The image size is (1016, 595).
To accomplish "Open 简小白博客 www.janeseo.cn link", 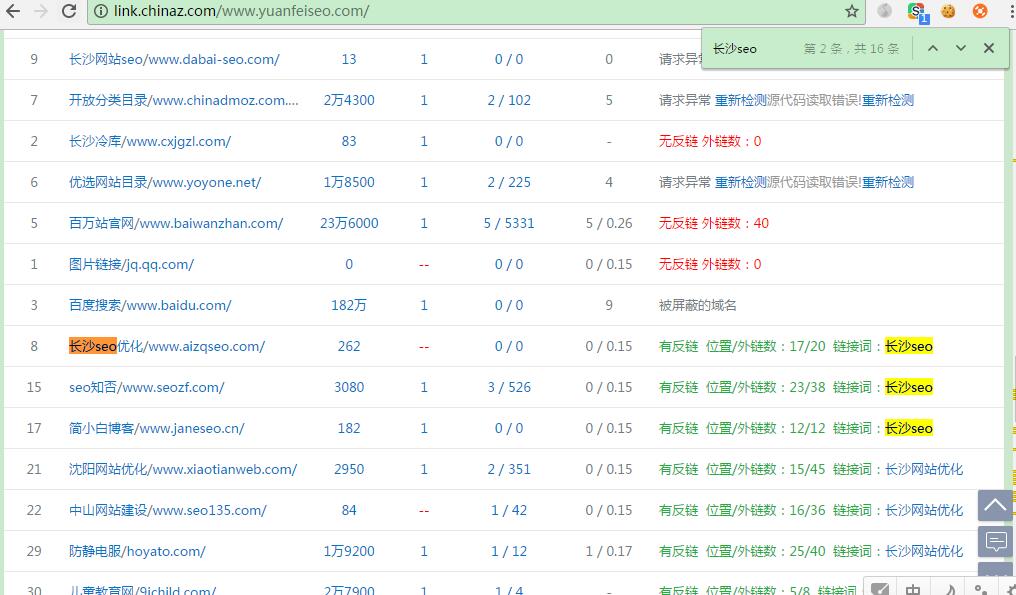I will (x=156, y=428).
